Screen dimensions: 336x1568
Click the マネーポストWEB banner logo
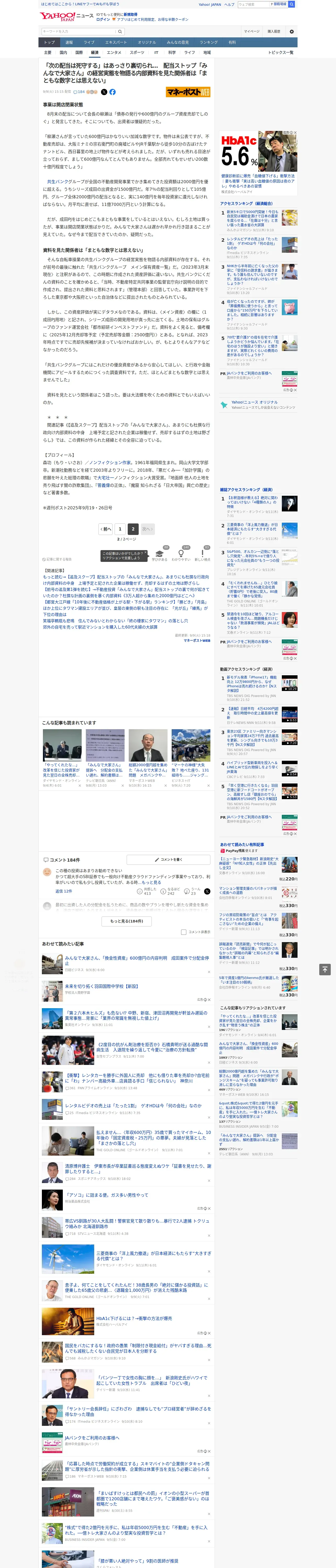coord(188,92)
